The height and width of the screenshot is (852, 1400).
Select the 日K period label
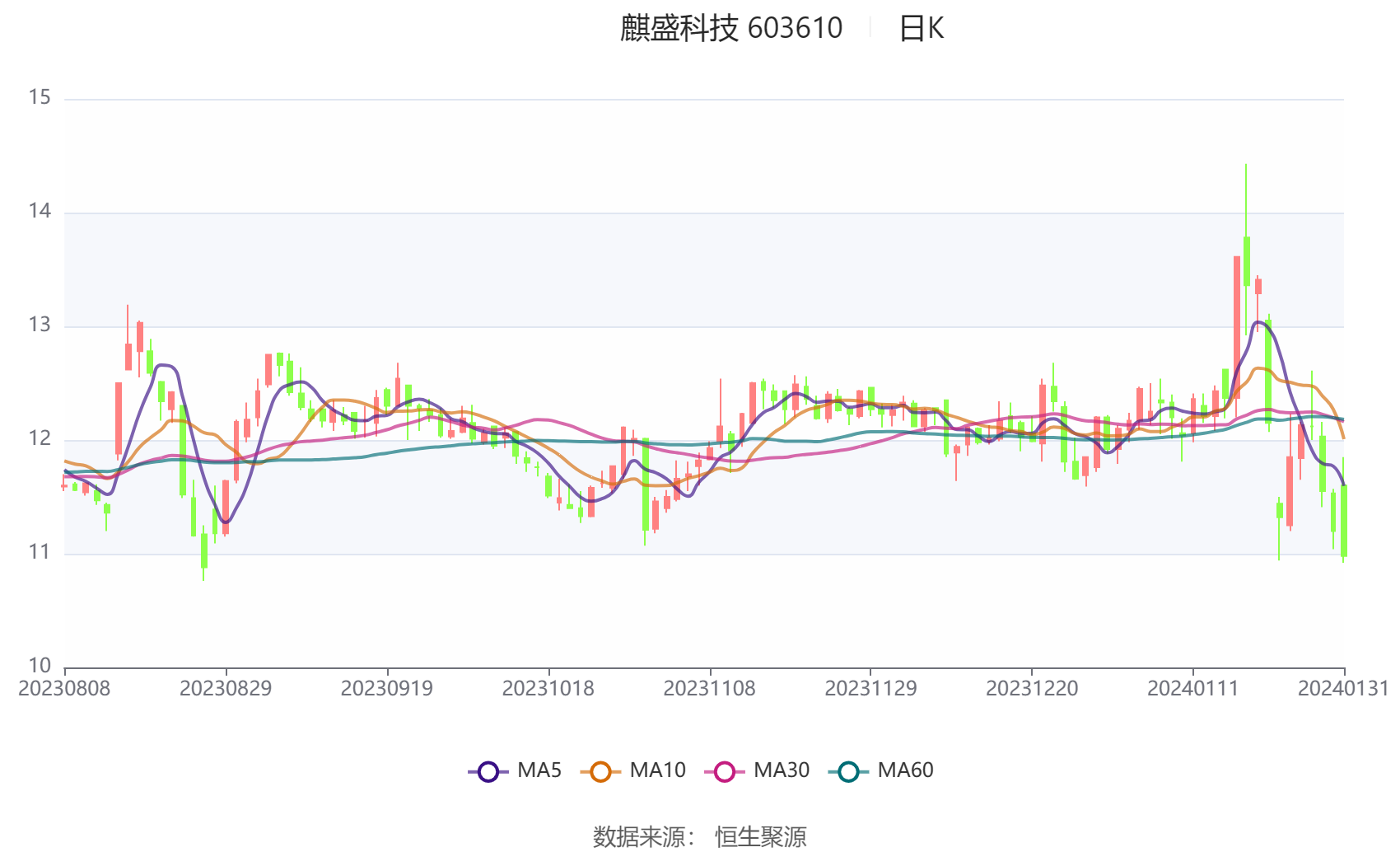tap(921, 29)
